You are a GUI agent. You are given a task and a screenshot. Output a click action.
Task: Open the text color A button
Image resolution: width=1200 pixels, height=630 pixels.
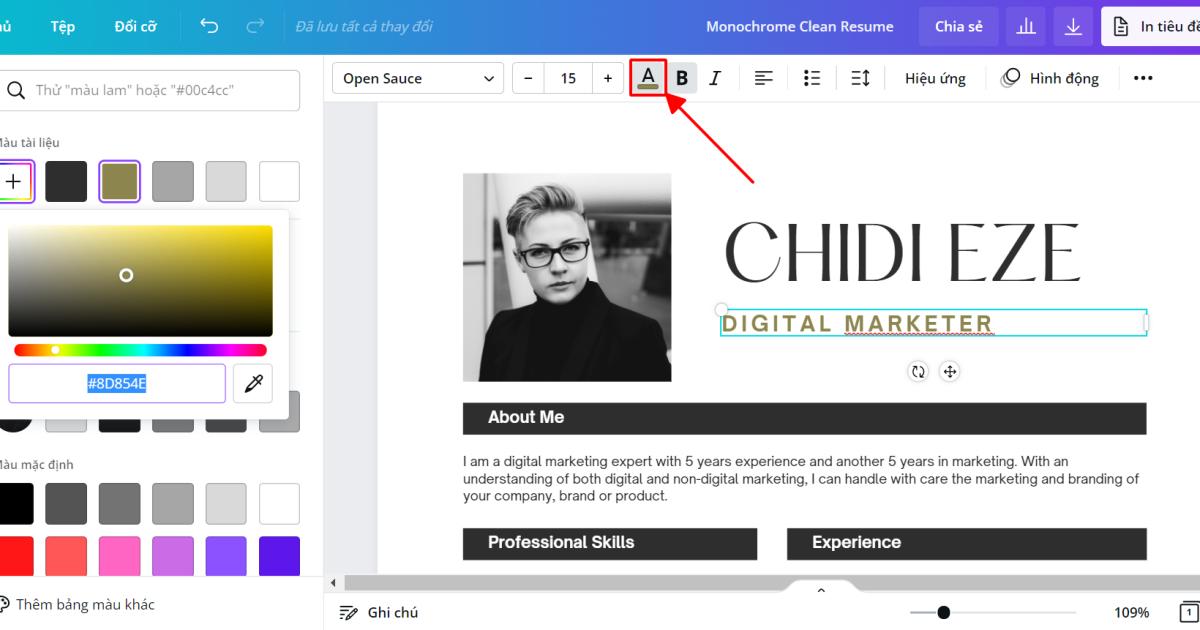point(648,78)
